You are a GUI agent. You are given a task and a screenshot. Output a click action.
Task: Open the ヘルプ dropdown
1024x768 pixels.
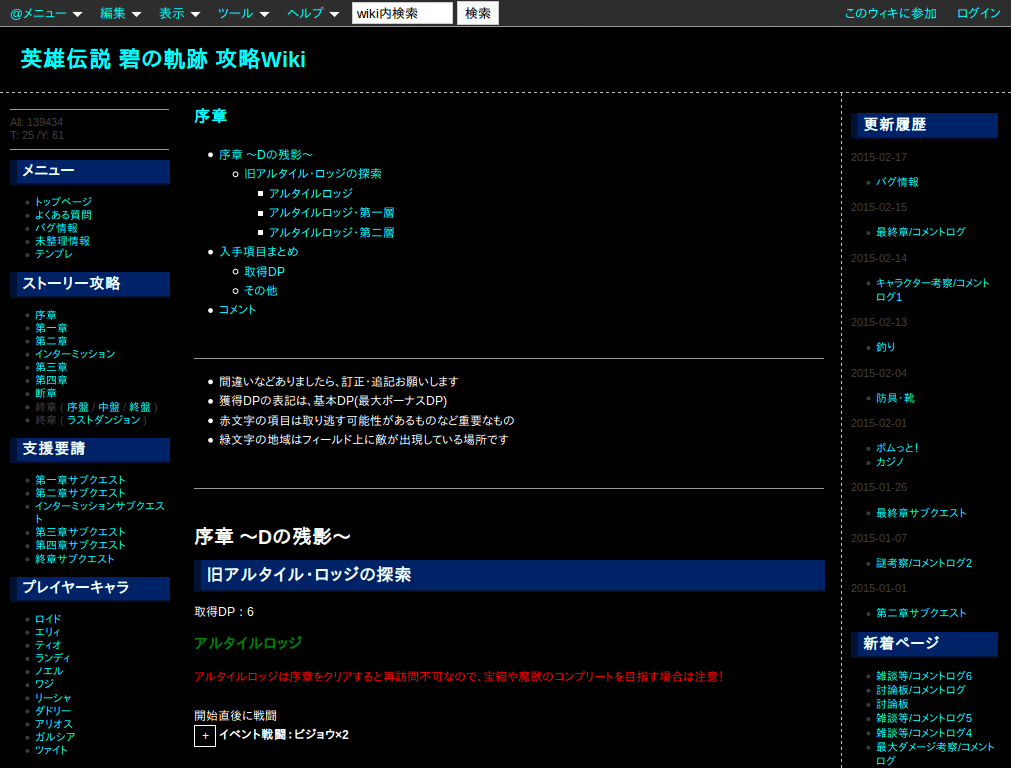click(306, 13)
